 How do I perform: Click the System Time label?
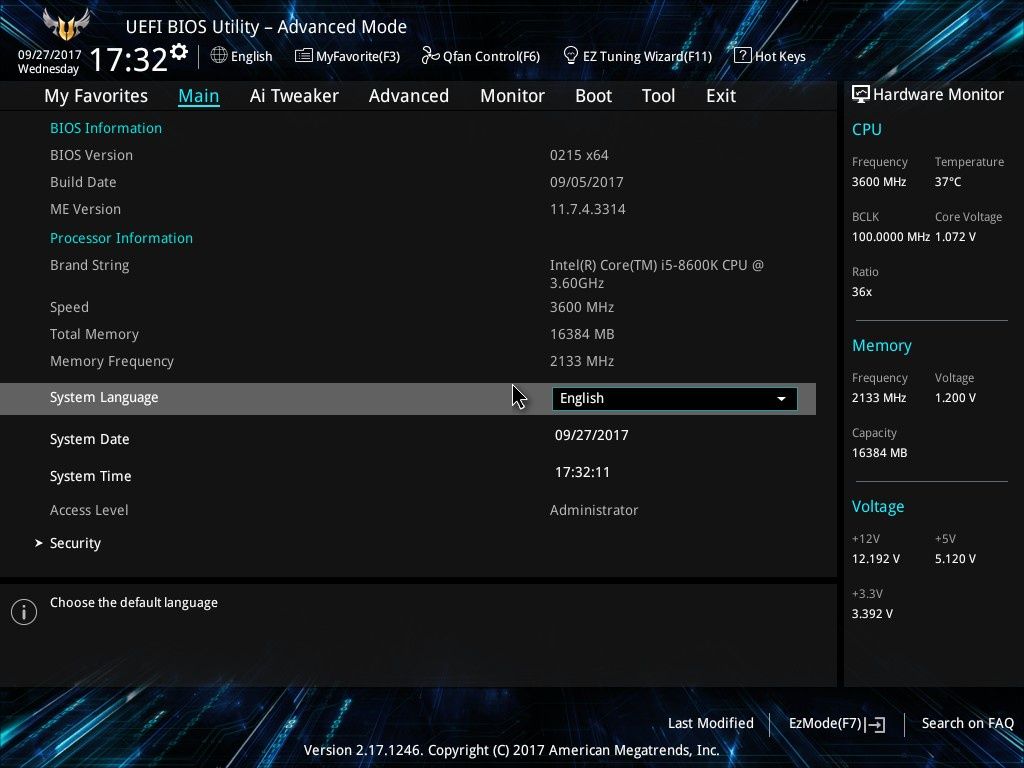pos(90,476)
